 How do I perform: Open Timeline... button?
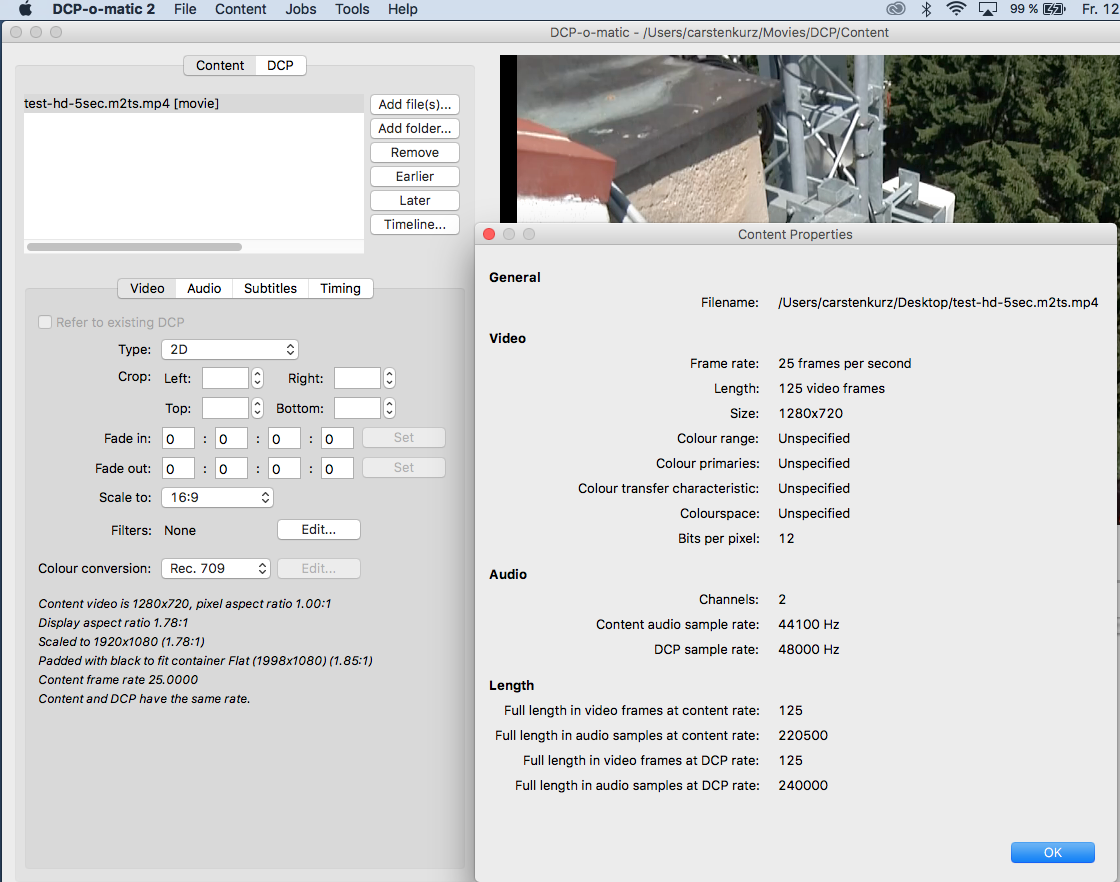(414, 224)
